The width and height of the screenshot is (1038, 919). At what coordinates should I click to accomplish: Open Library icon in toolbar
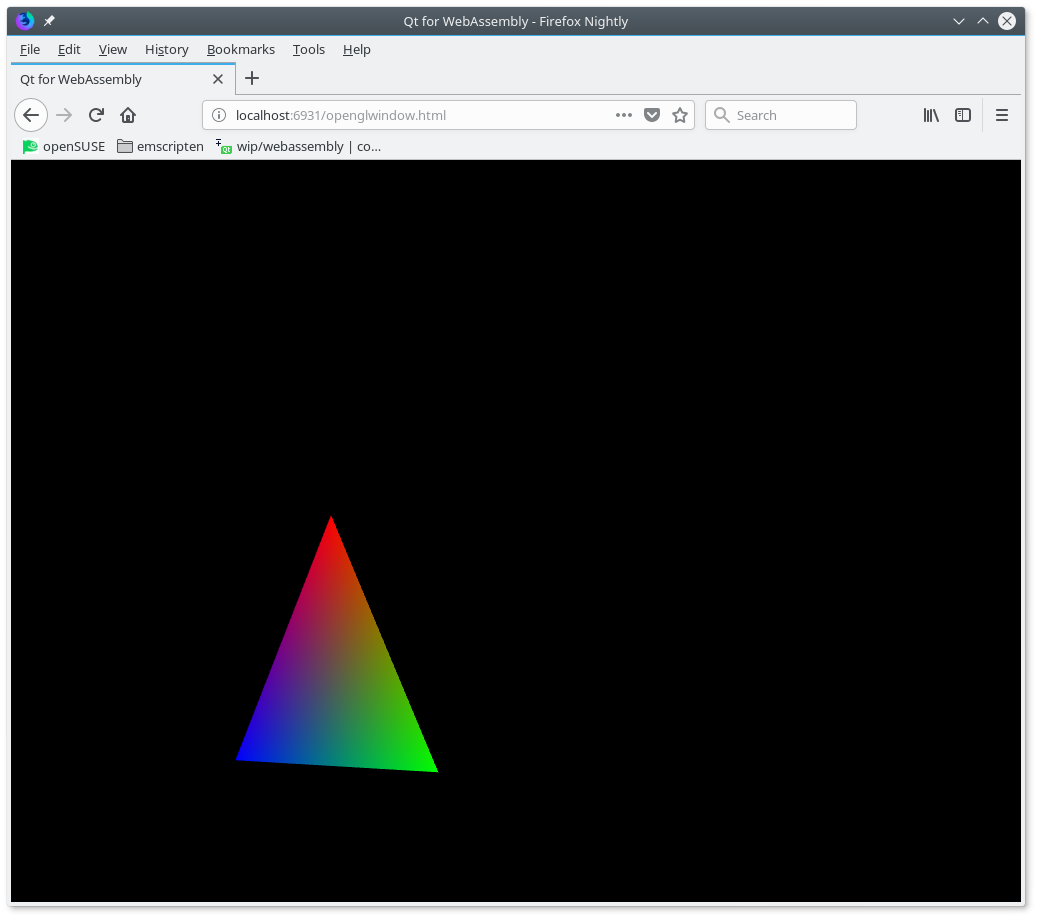point(931,115)
